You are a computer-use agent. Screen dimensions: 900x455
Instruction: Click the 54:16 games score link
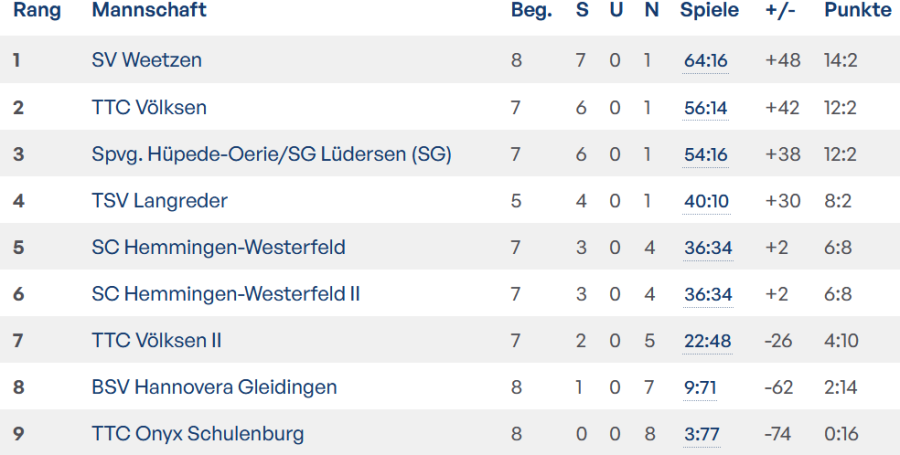pyautogui.click(x=705, y=154)
